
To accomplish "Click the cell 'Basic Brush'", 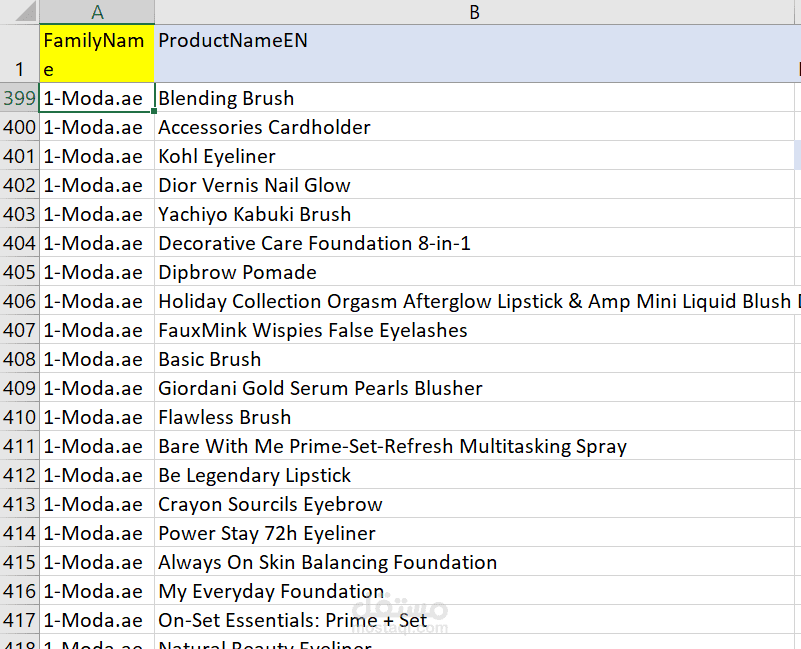I will tap(474, 359).
